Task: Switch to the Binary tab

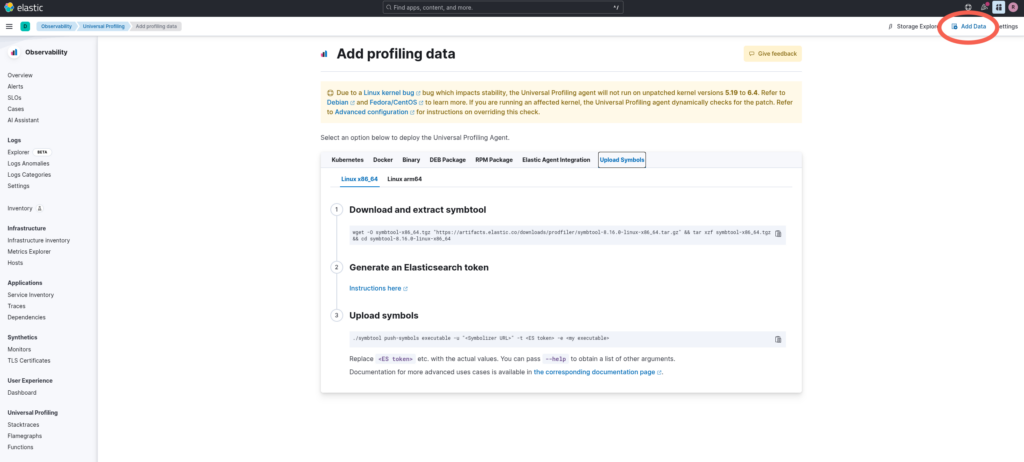Action: click(411, 159)
